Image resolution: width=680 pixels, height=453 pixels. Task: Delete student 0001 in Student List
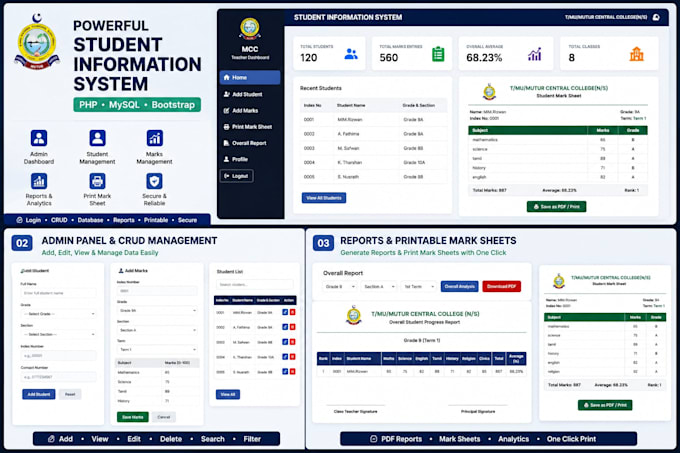click(x=293, y=312)
